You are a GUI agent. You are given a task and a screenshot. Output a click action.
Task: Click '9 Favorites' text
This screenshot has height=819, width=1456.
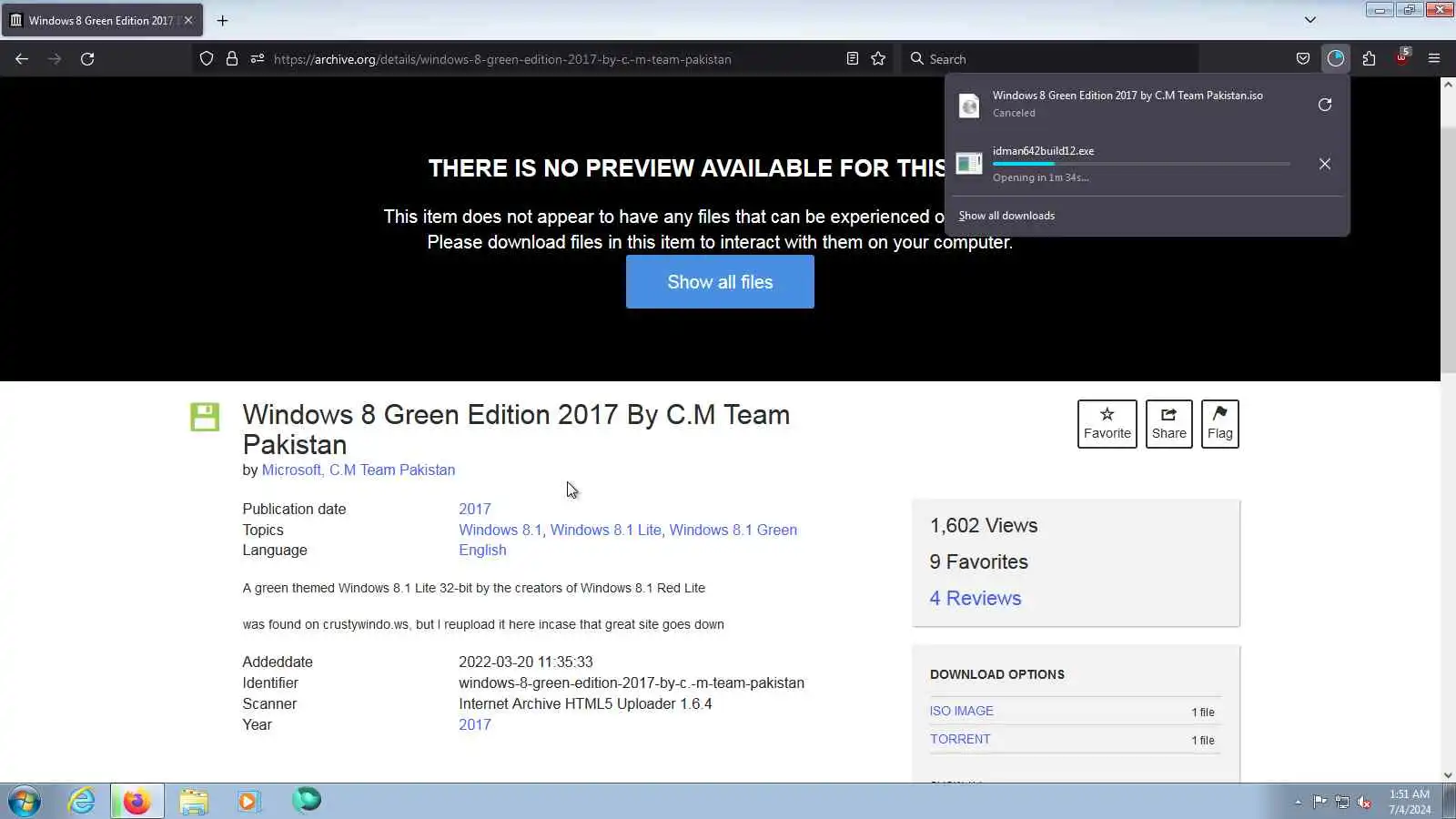coord(979,562)
